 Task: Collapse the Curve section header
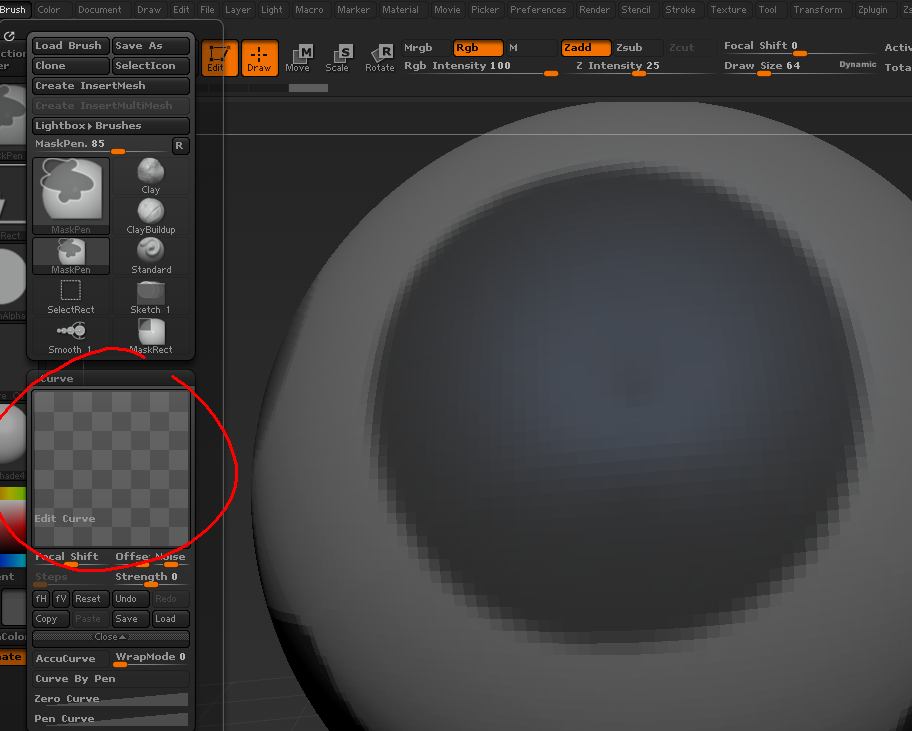tap(57, 379)
